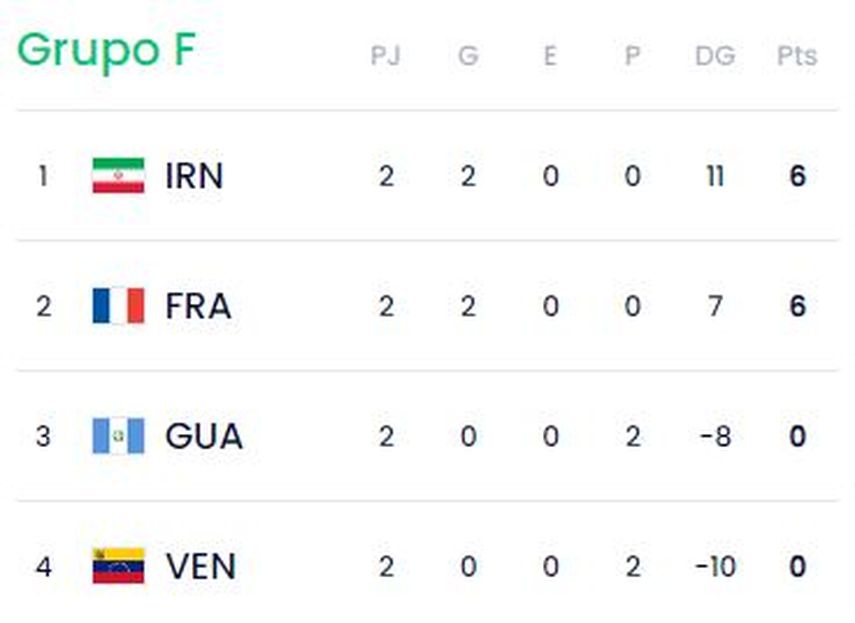Click the Guatemala flag icon
This screenshot has width=855, height=623.
tap(118, 436)
